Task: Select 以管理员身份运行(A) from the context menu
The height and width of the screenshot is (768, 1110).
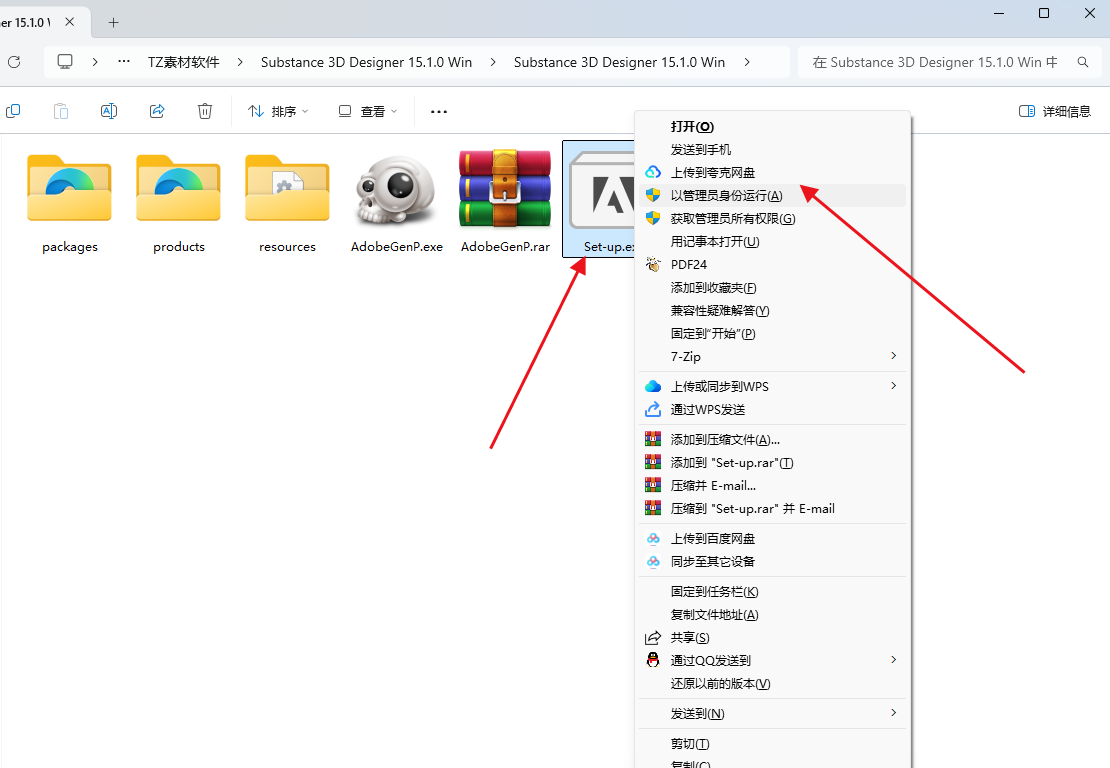Action: point(718,195)
